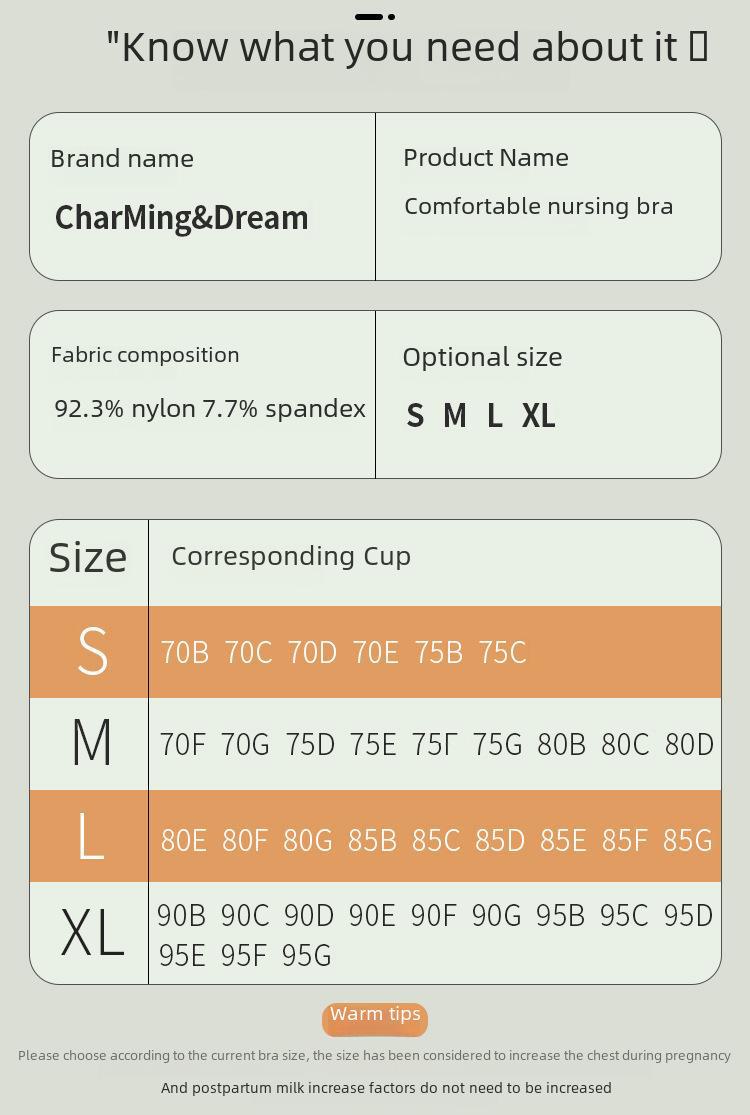Select the L size row label

tap(90, 836)
